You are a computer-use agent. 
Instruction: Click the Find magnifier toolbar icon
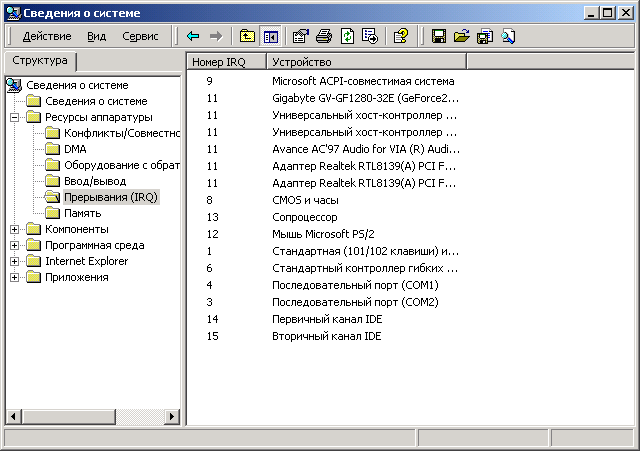(x=508, y=36)
